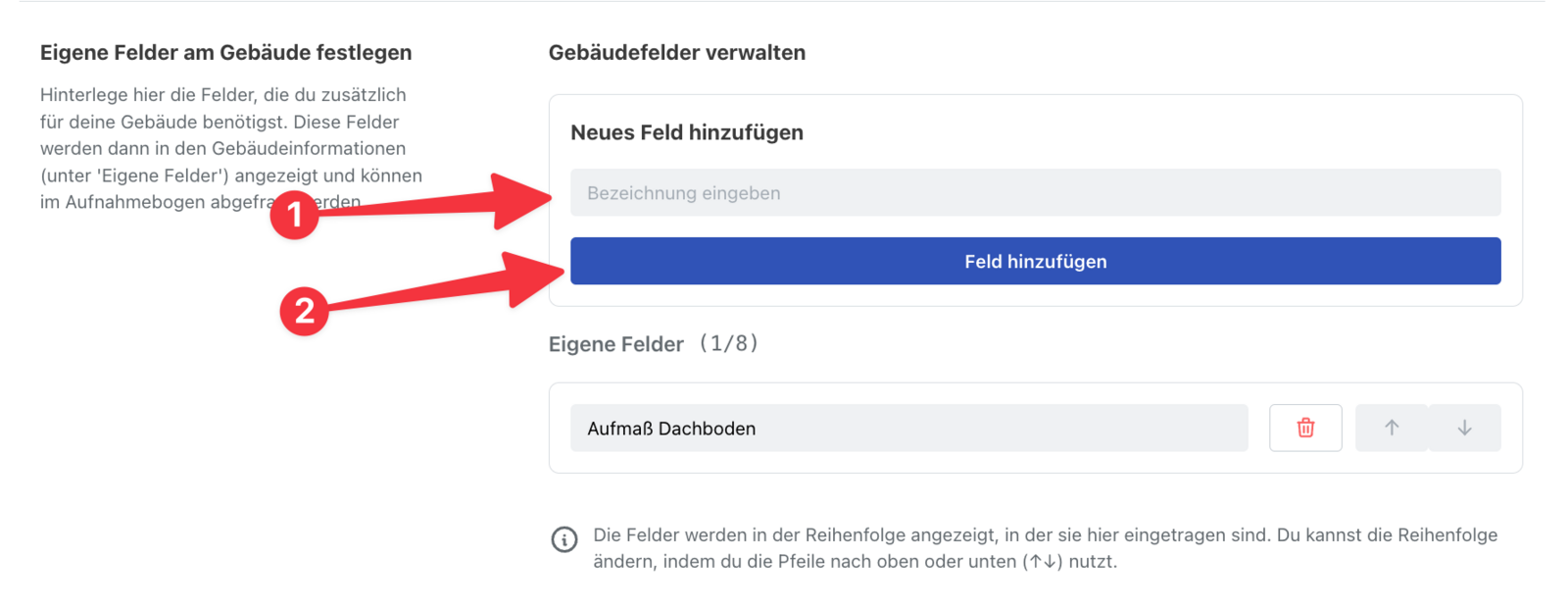The height and width of the screenshot is (608, 1568).
Task: Click the Gebäudefelder verwalten heading
Action: pos(676,53)
